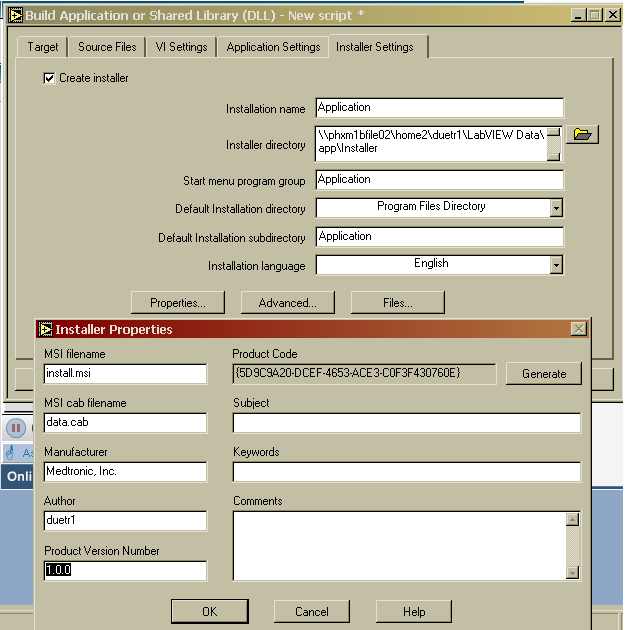Click the folder browse icon for installer directory
Viewport: 640px width, 630px height.
582,134
